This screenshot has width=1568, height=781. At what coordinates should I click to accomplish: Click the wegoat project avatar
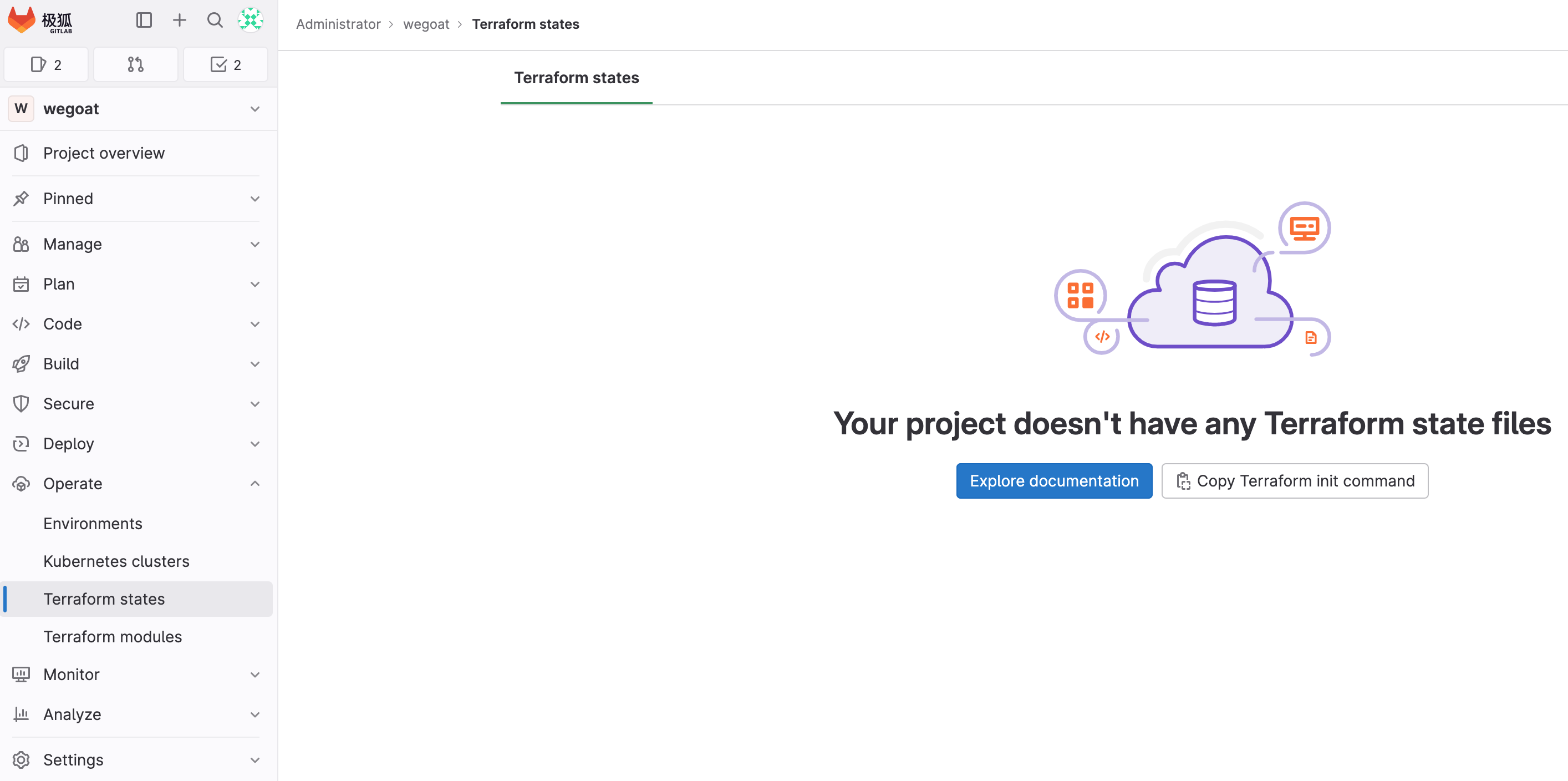point(21,109)
